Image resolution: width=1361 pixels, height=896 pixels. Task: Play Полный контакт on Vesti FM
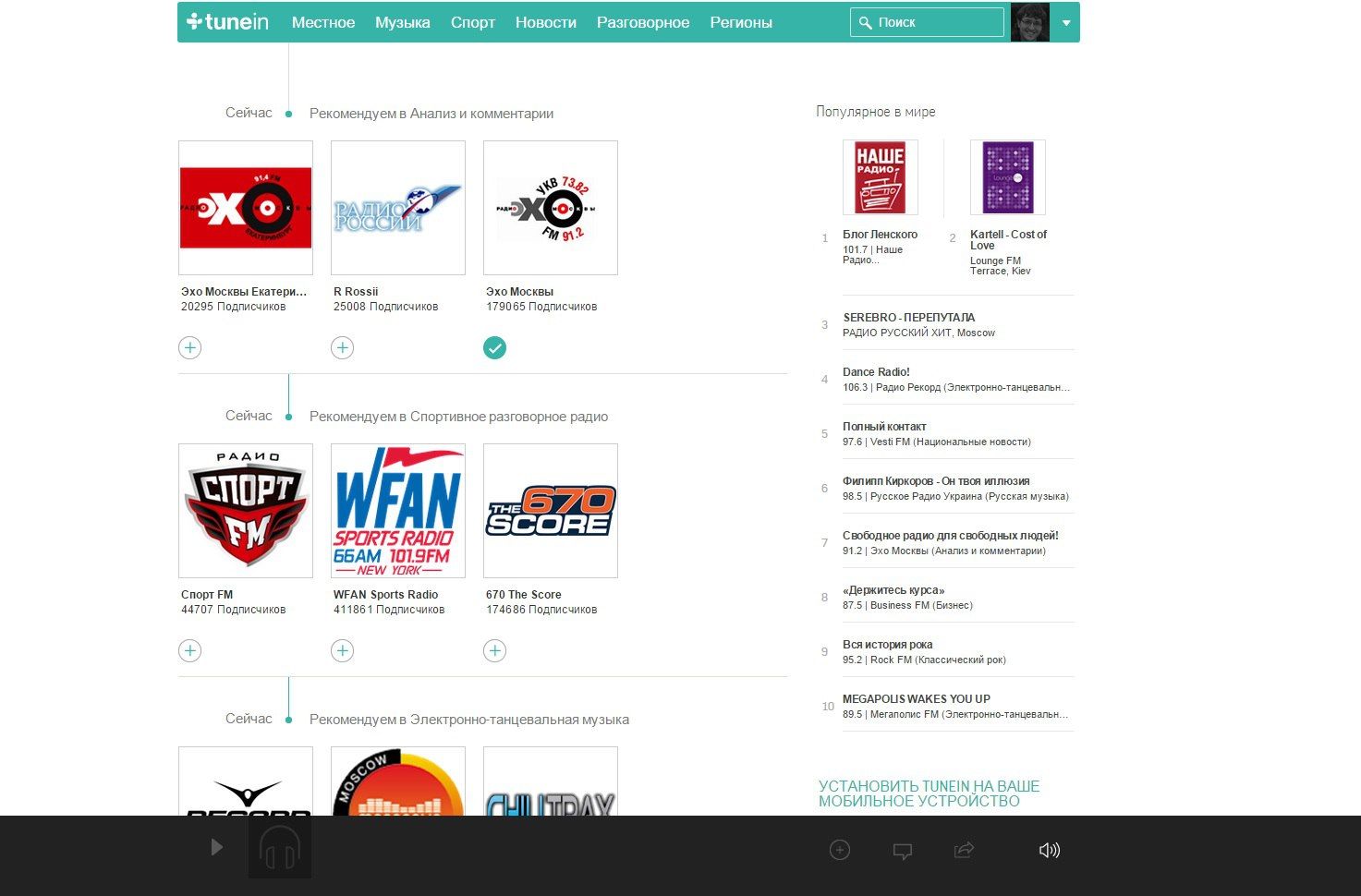tap(884, 427)
